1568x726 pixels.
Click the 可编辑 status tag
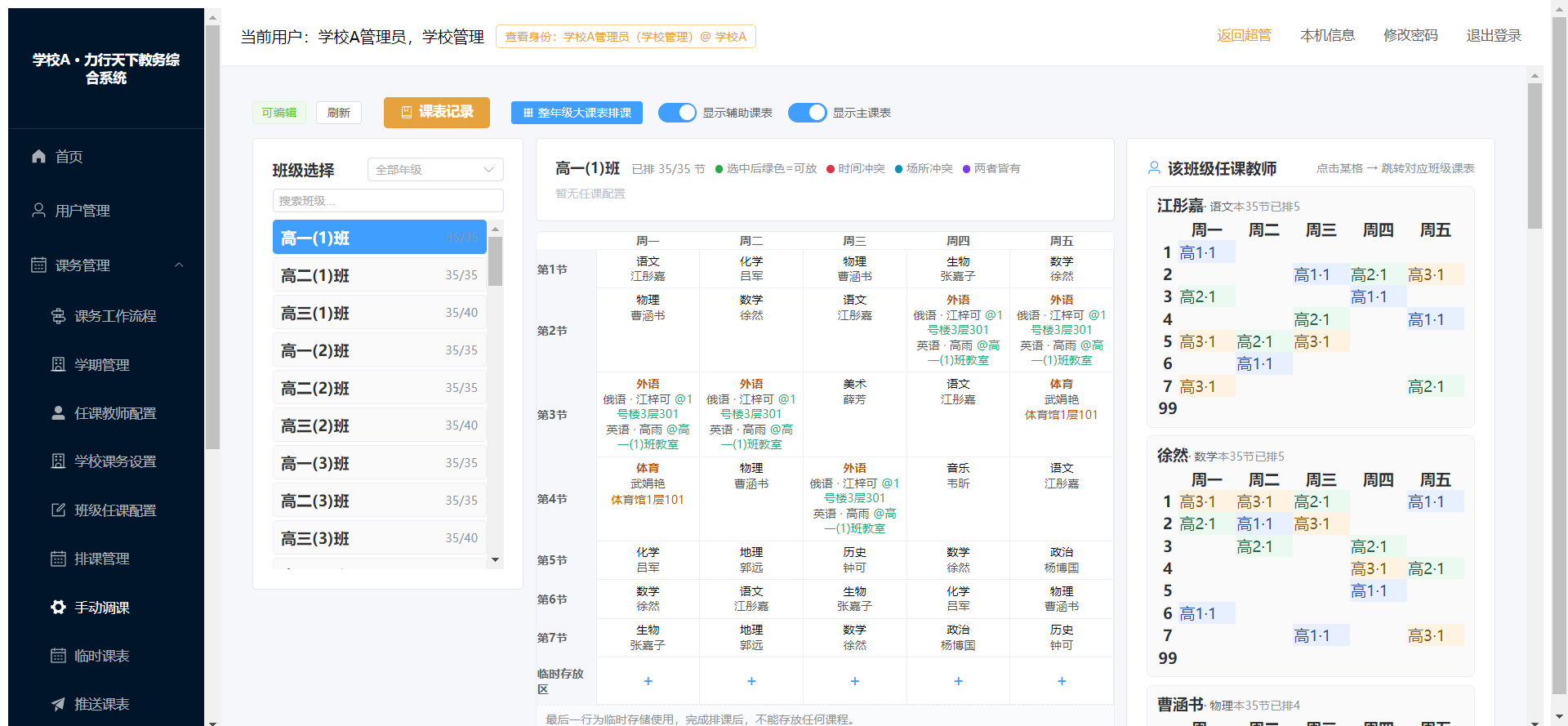[279, 113]
